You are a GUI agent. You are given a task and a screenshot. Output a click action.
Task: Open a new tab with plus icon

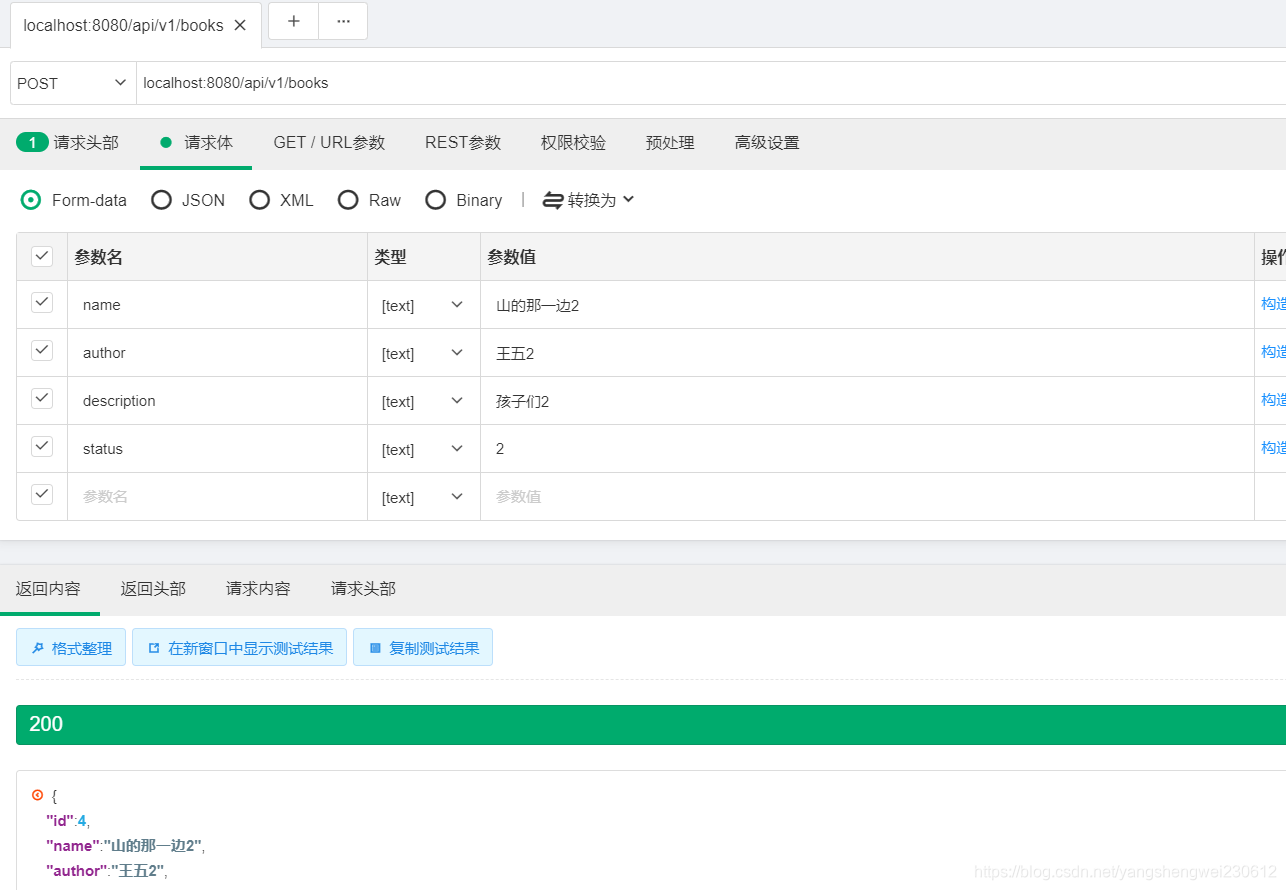pyautogui.click(x=294, y=21)
